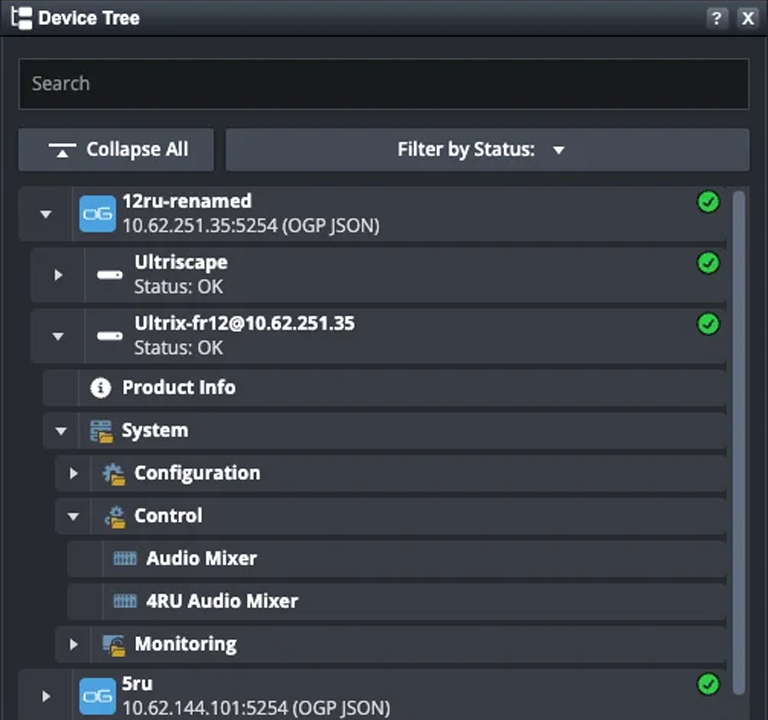Image resolution: width=768 pixels, height=720 pixels.
Task: Click the Collapse All button
Action: [x=116, y=149]
